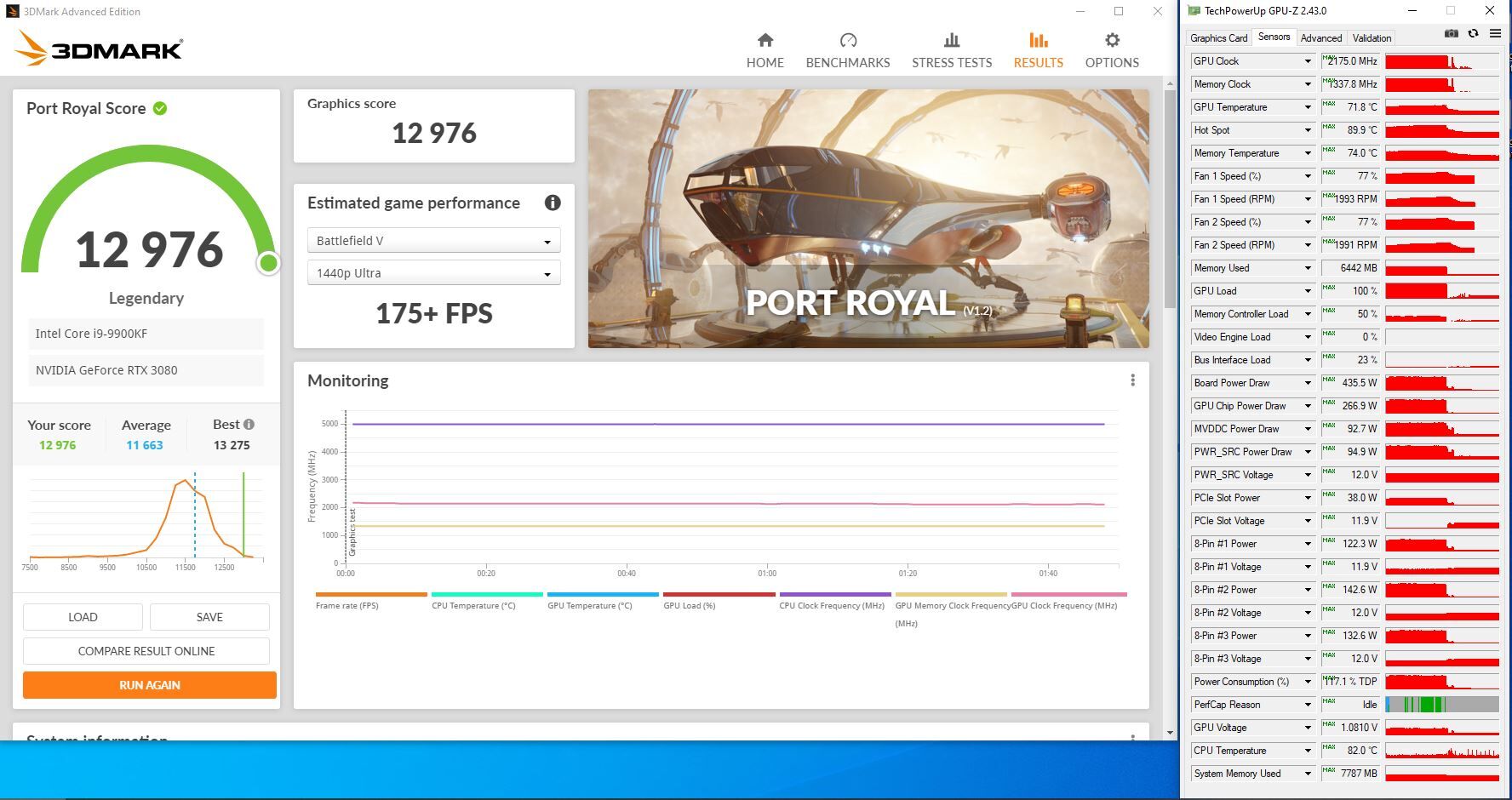Open the GPU Temperature sensor dropdown
The width and height of the screenshot is (1512, 800).
1308,107
